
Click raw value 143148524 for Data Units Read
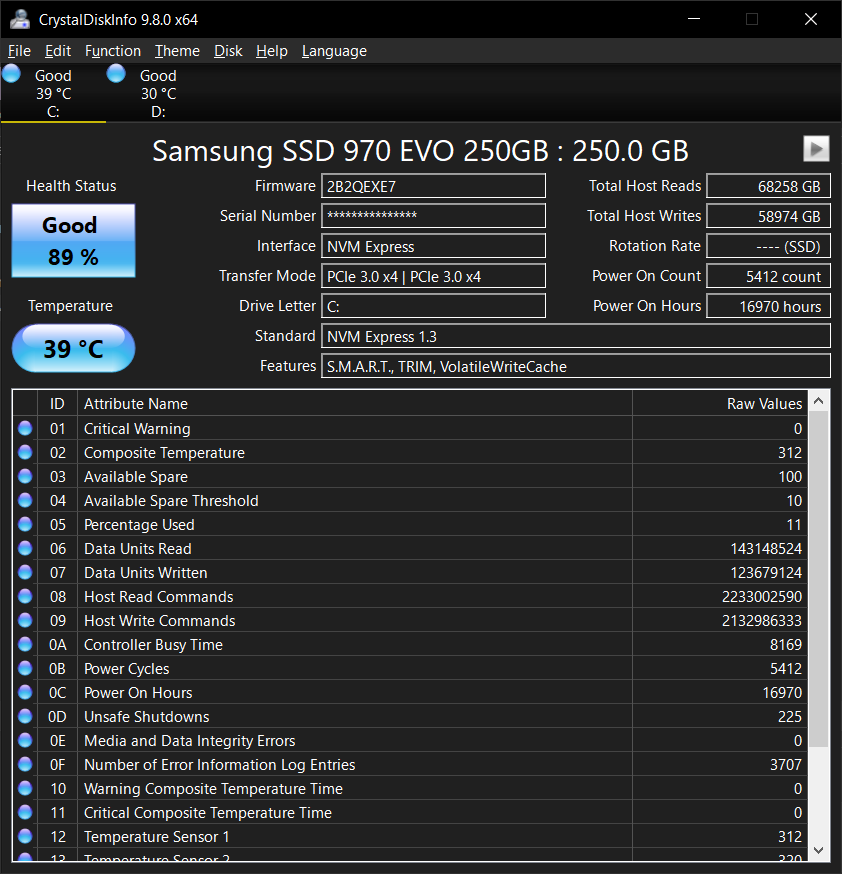(x=766, y=549)
